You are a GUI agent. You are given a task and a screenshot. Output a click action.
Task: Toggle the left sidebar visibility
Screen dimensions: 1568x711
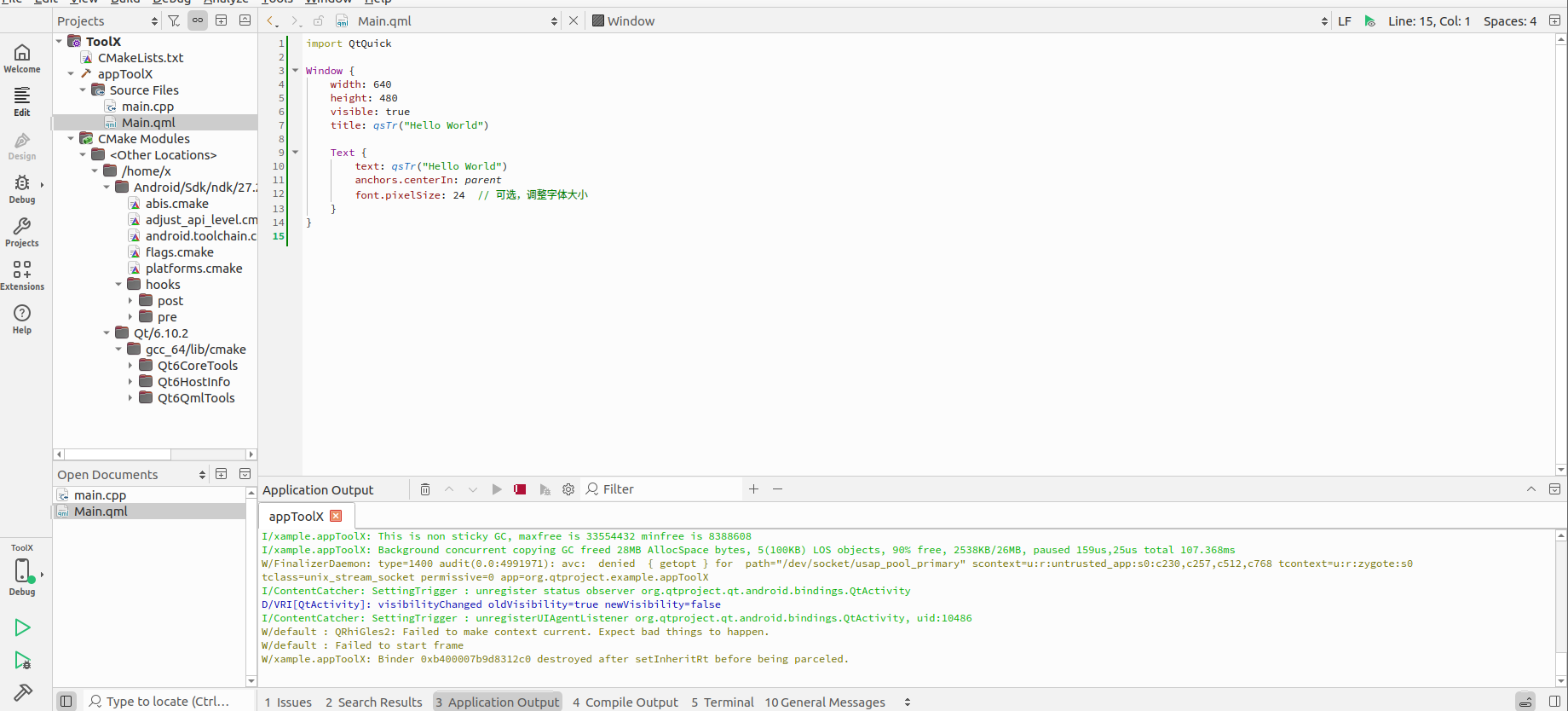click(66, 702)
